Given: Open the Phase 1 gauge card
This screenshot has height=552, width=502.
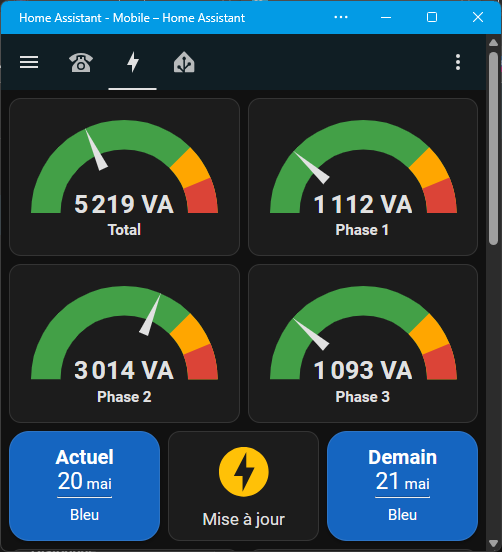Looking at the screenshot, I should [x=363, y=177].
